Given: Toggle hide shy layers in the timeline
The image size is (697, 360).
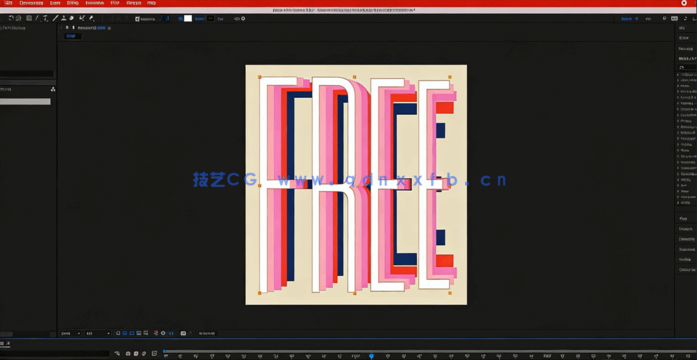Looking at the screenshot, I should (128, 353).
